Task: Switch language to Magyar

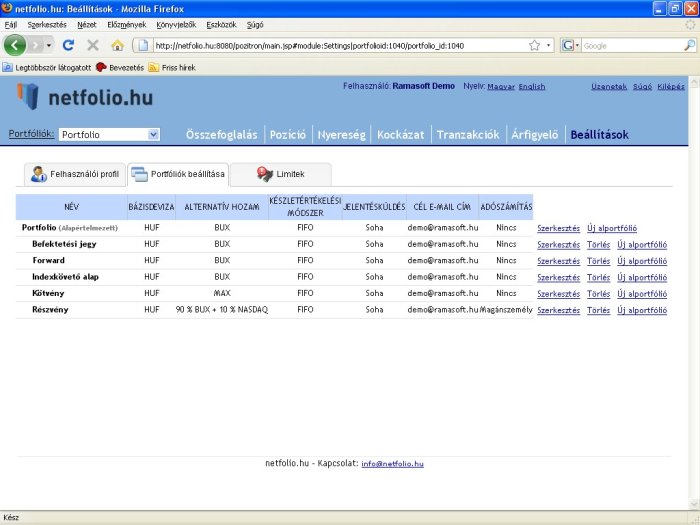Action: (501, 87)
